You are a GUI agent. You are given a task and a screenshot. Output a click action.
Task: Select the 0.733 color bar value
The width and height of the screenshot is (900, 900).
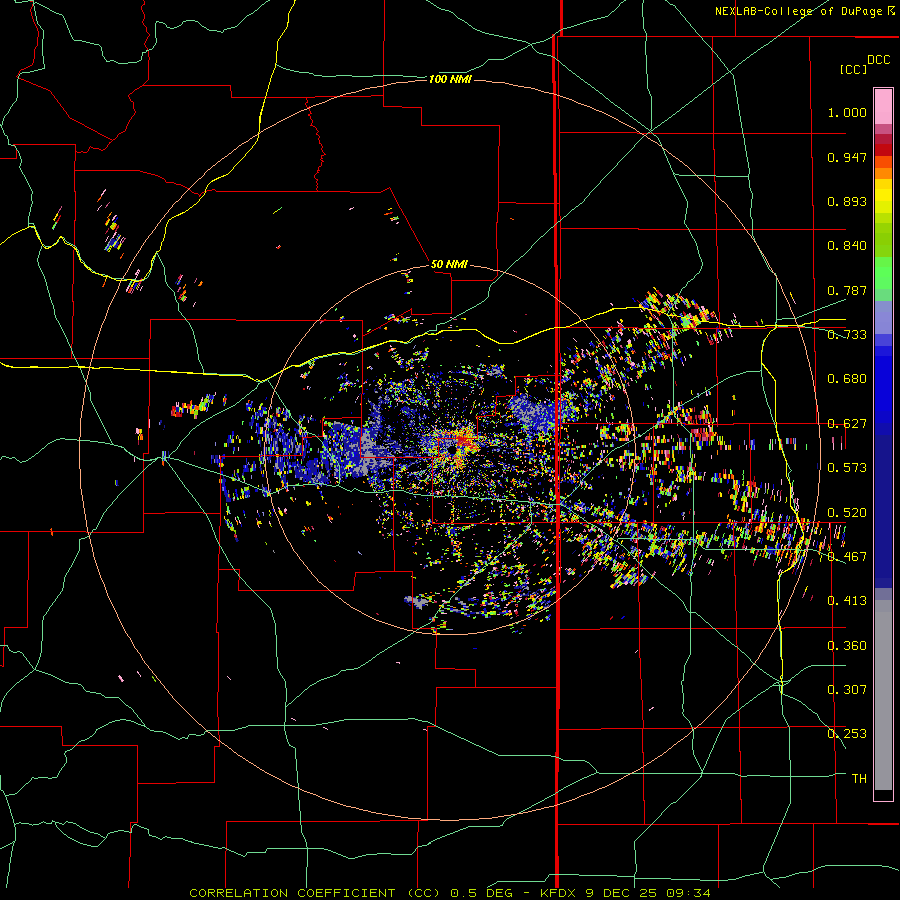(847, 335)
